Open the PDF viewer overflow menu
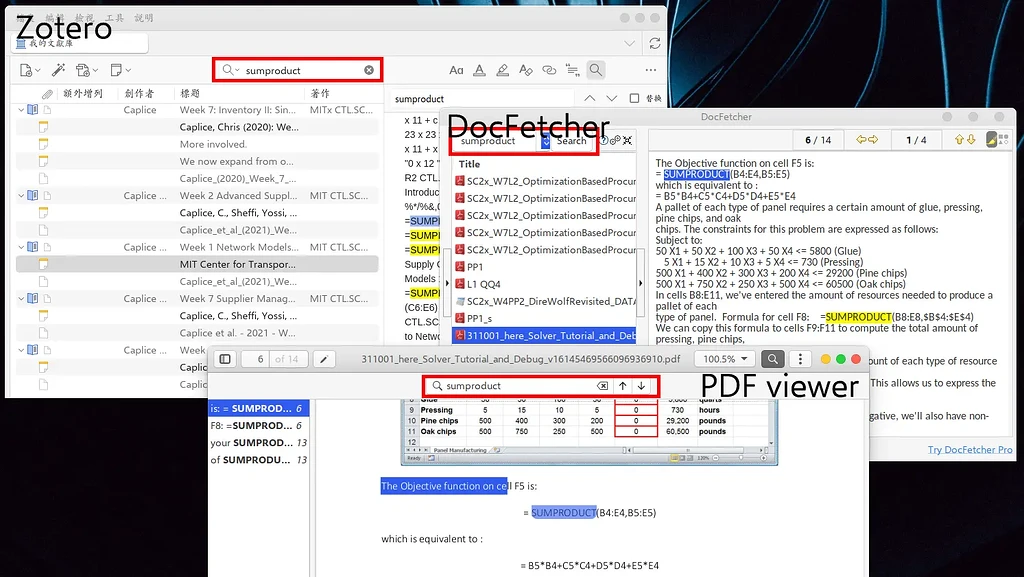 tap(798, 358)
